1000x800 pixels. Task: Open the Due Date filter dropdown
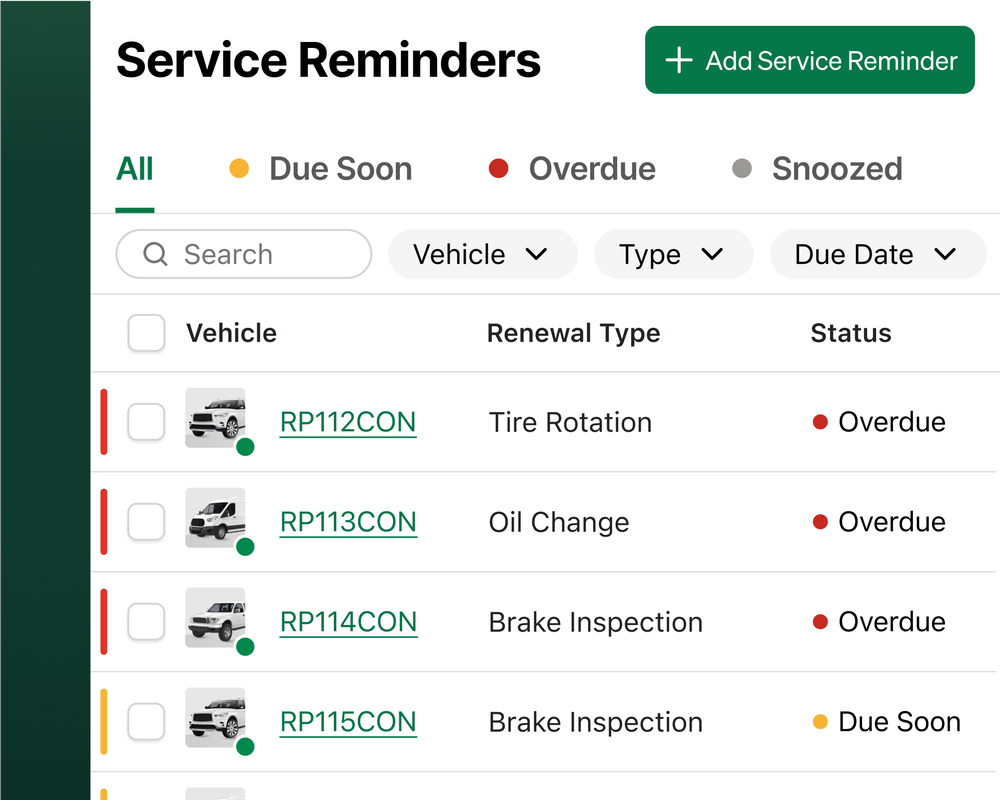[x=876, y=255]
